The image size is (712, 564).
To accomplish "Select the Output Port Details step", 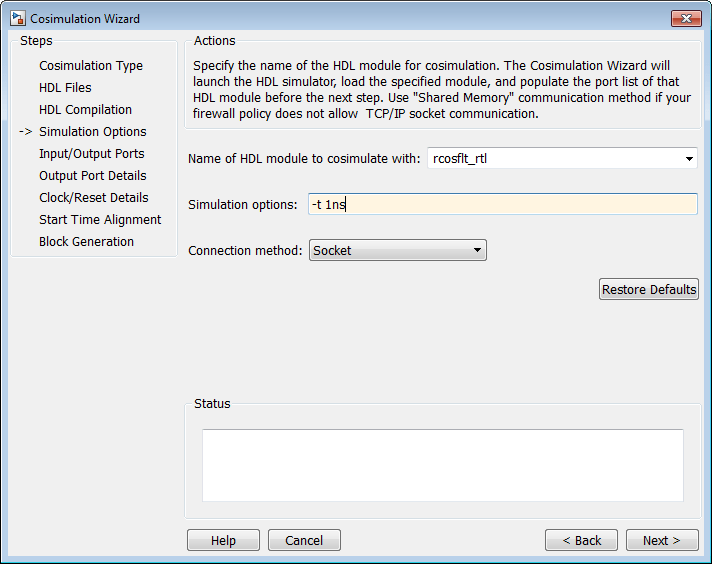I will click(x=92, y=176).
